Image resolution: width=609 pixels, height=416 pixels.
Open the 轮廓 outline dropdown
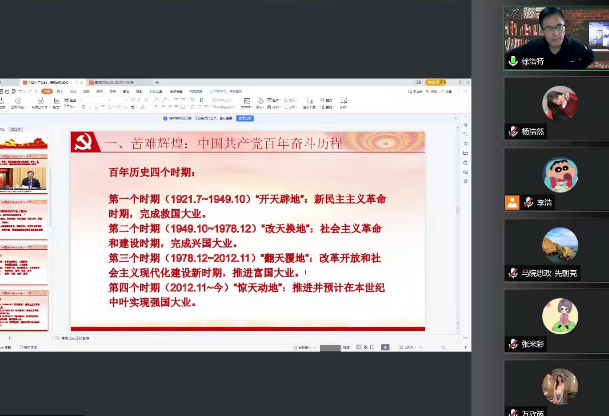[290, 106]
